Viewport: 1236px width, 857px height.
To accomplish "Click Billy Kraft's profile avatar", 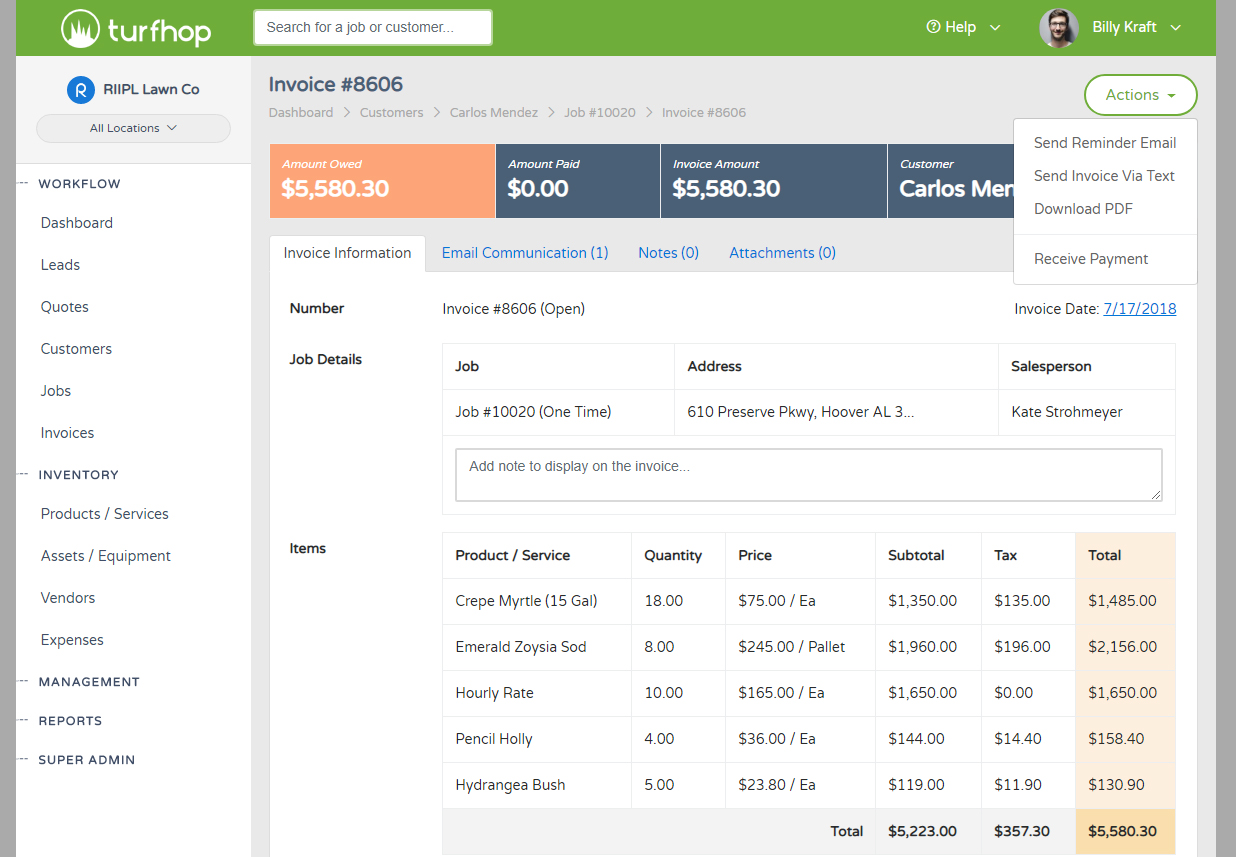I will (1058, 27).
